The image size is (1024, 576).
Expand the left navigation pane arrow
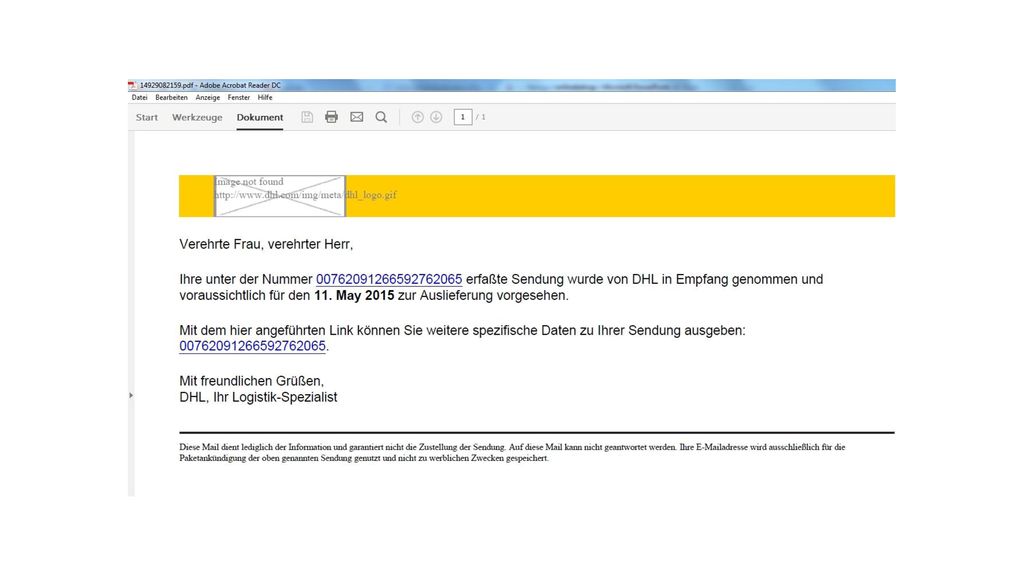point(131,395)
